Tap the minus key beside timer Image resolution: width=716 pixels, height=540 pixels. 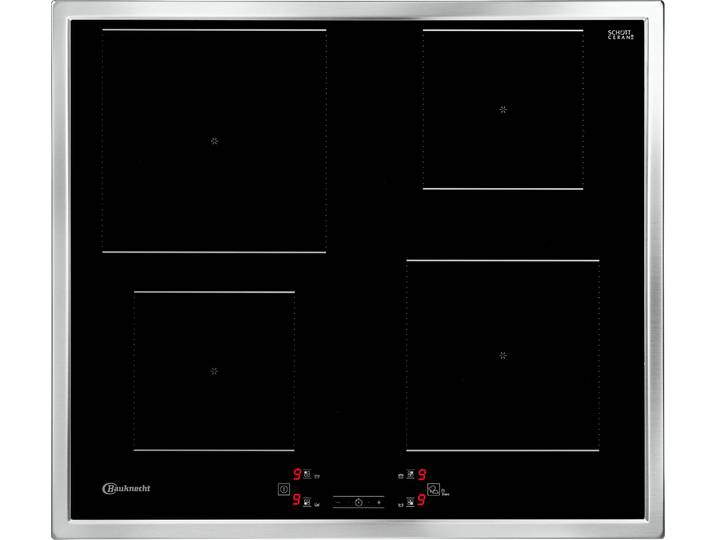(x=338, y=503)
